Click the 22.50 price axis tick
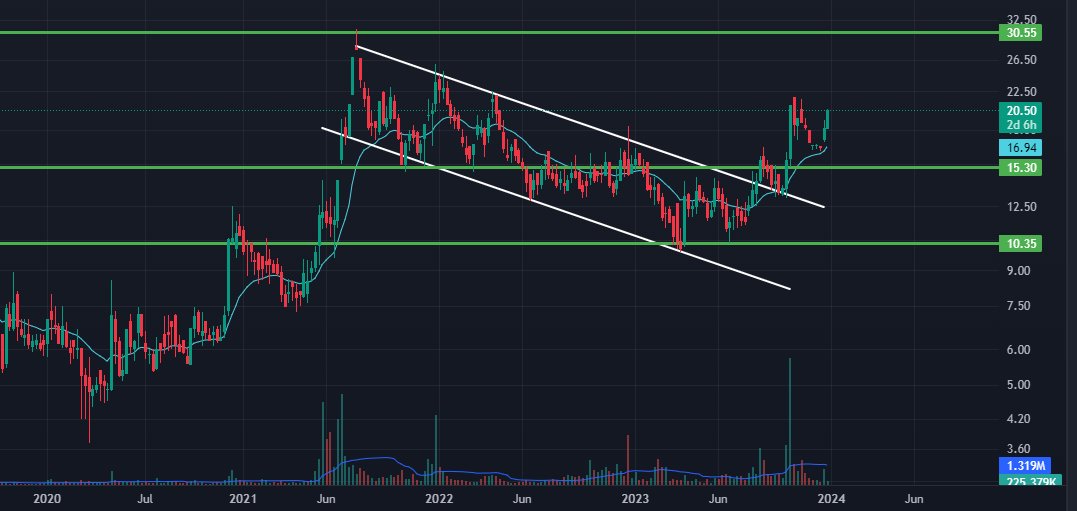 (1021, 91)
